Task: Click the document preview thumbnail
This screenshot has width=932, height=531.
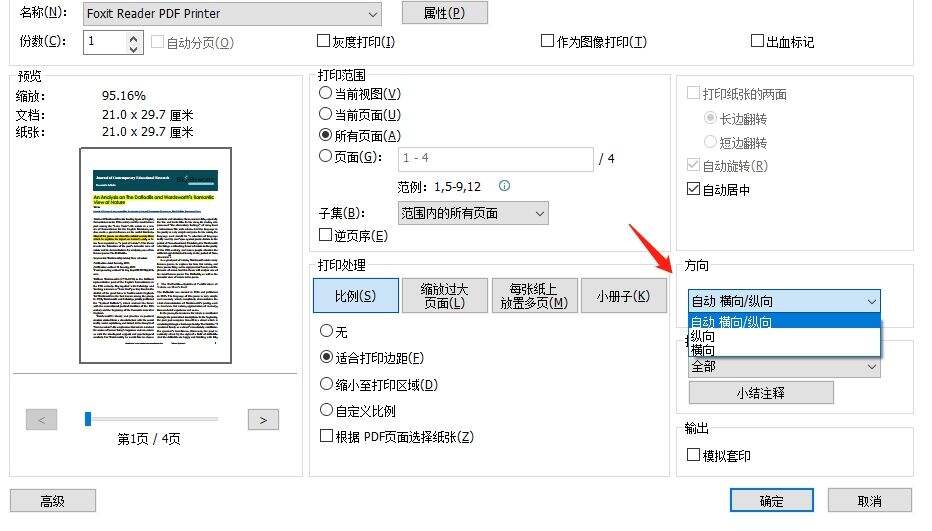Action: (x=156, y=256)
